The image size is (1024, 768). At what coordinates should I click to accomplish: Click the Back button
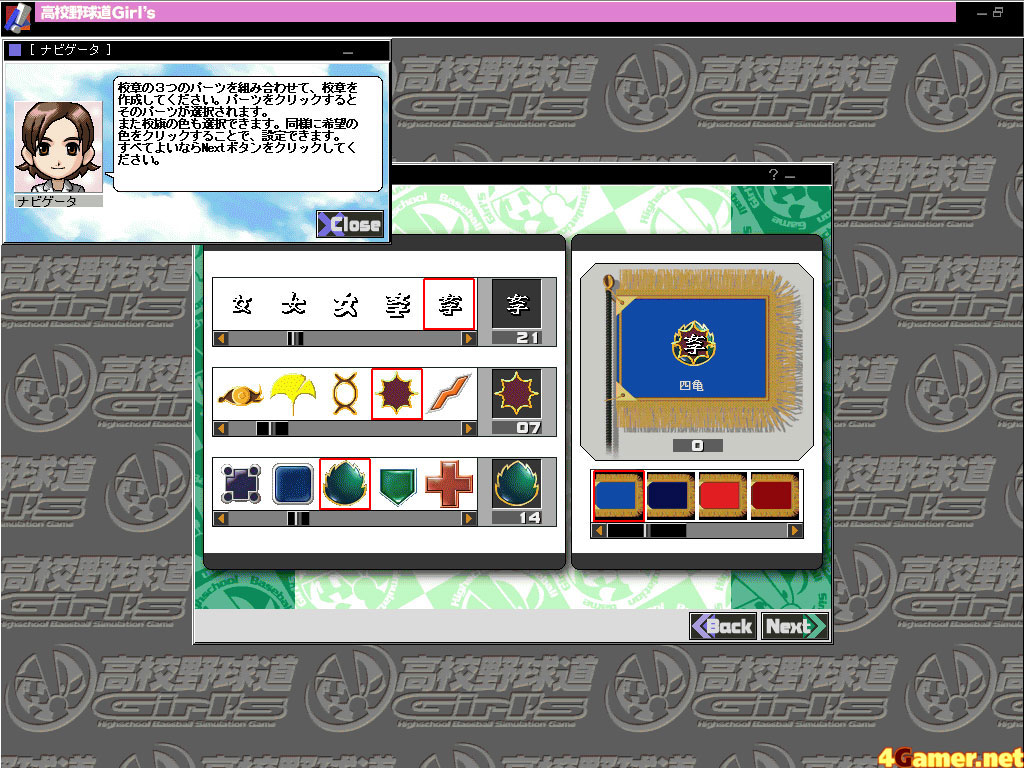tap(724, 626)
